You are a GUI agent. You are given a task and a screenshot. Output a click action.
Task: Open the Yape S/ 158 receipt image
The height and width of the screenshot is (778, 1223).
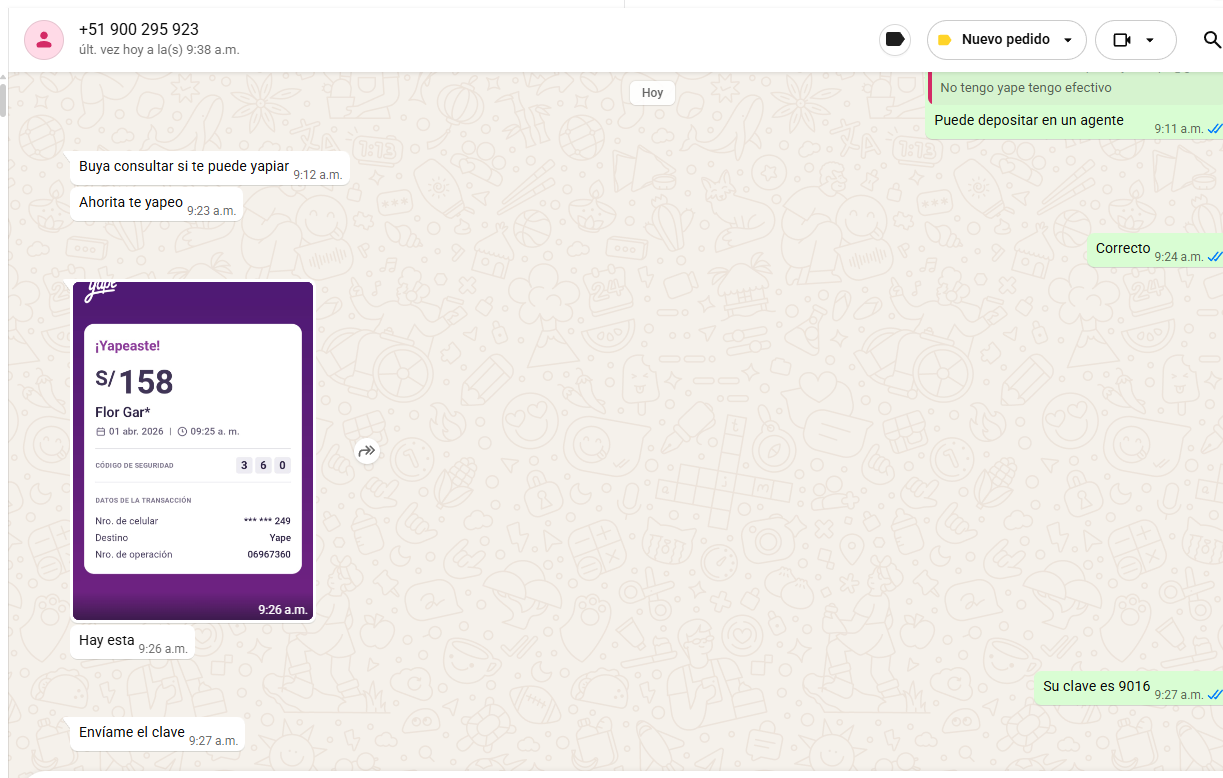point(193,450)
